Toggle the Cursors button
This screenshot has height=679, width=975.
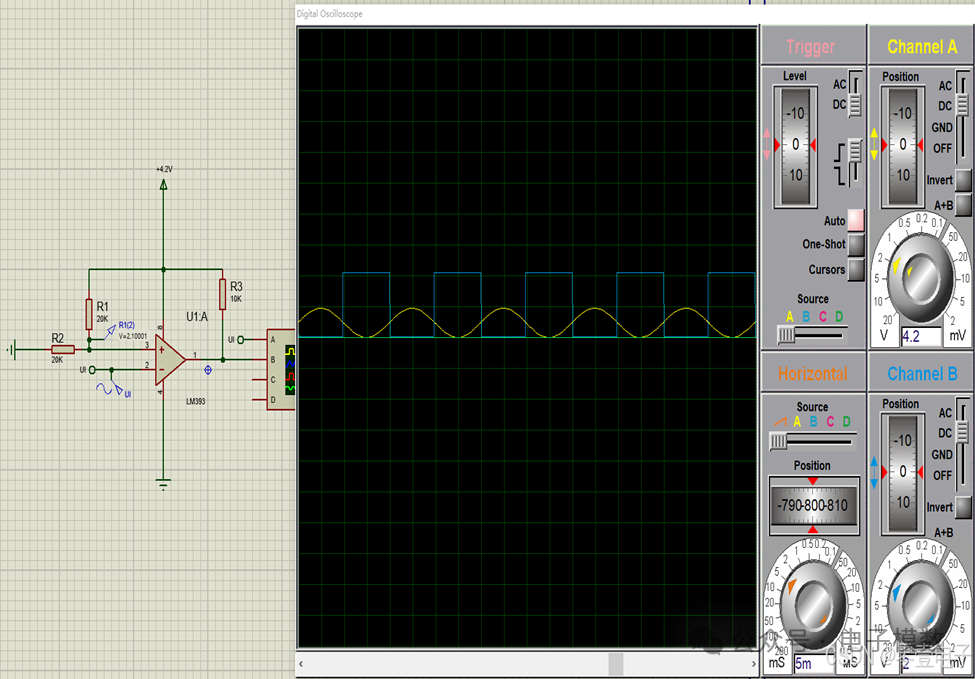856,269
